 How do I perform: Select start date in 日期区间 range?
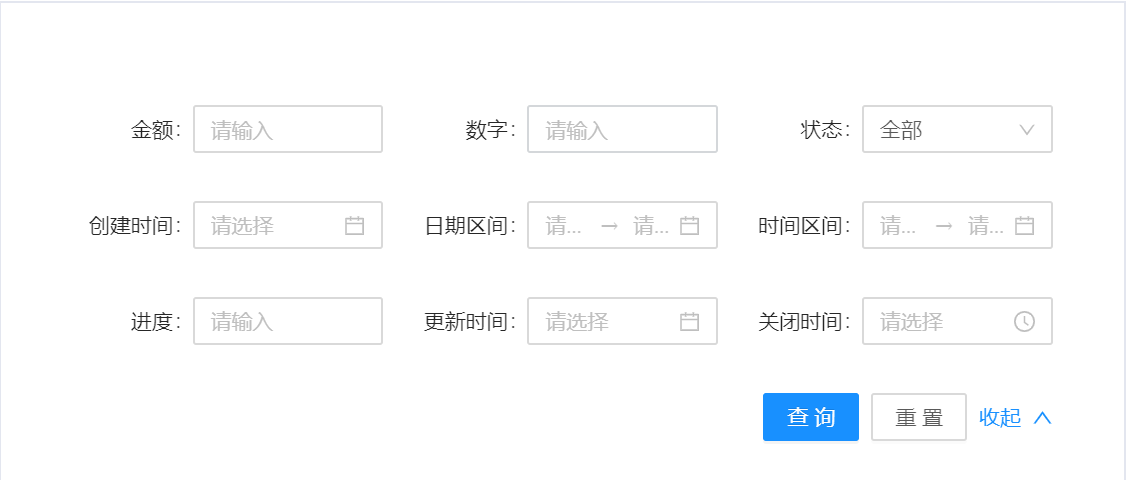[564, 225]
